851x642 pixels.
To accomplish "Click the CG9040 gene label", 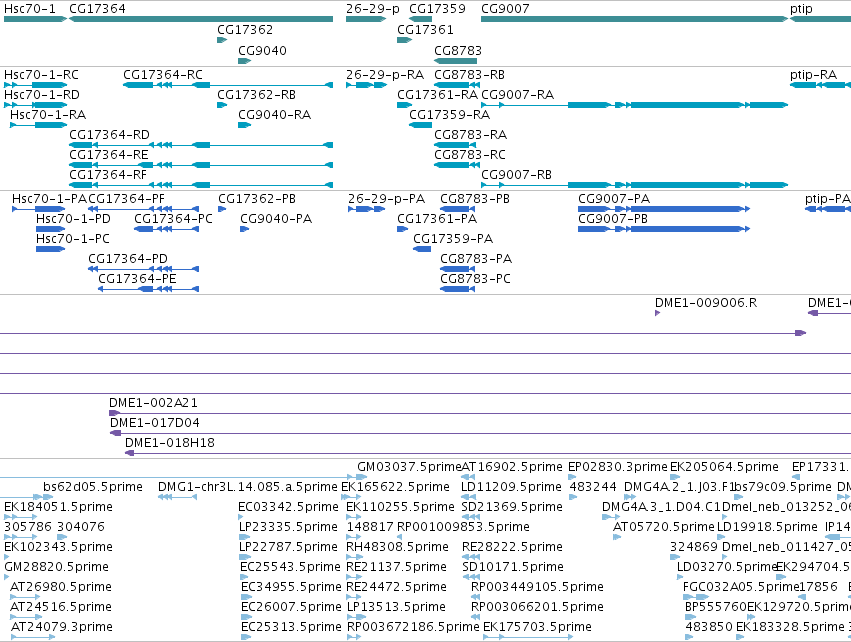I will 262,50.
